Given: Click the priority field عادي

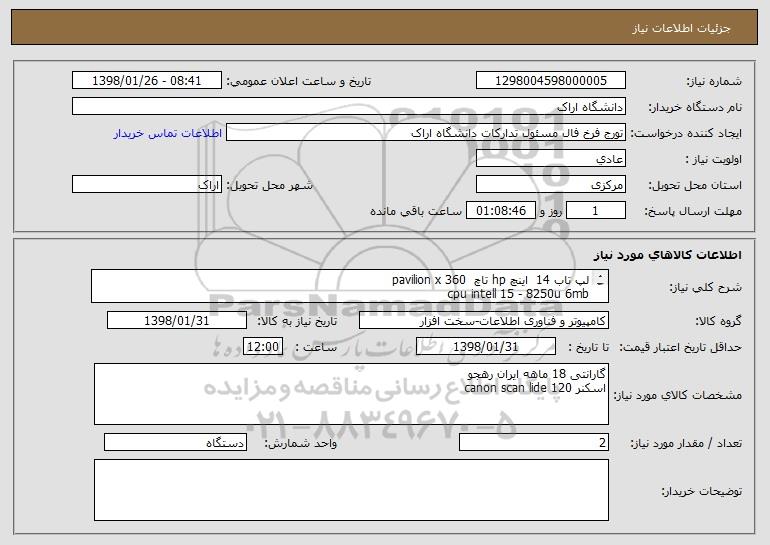Looking at the screenshot, I should [x=550, y=159].
